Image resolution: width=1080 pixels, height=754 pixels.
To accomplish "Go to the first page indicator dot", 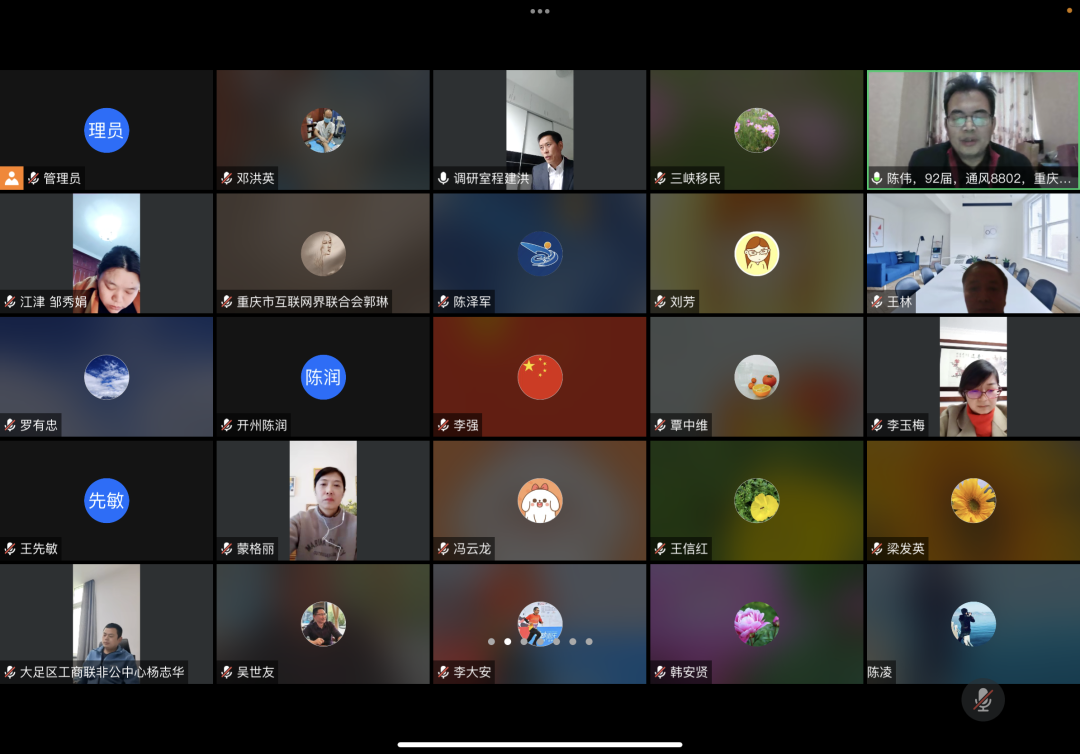I will [x=491, y=641].
